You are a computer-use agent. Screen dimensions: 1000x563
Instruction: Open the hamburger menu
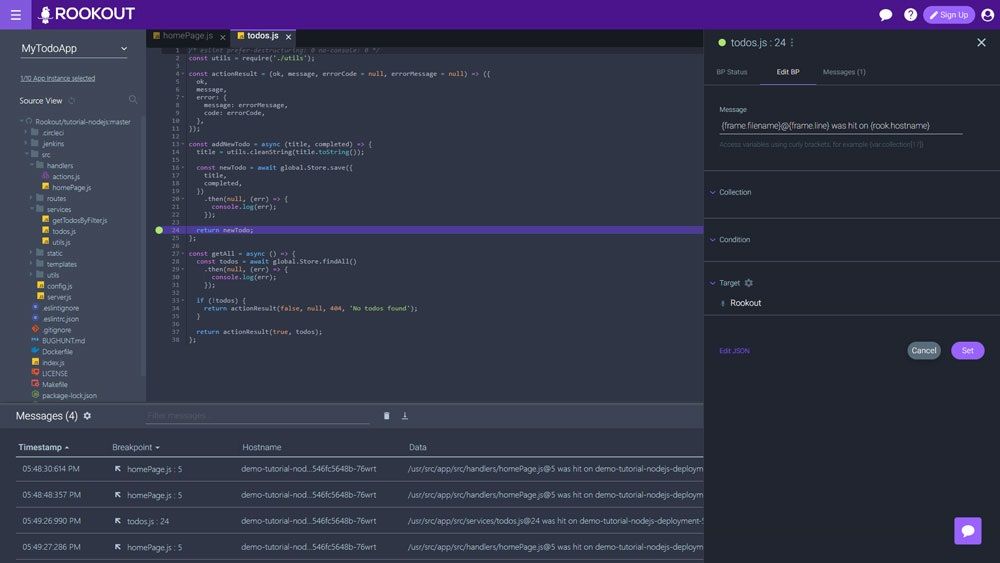pyautogui.click(x=15, y=15)
